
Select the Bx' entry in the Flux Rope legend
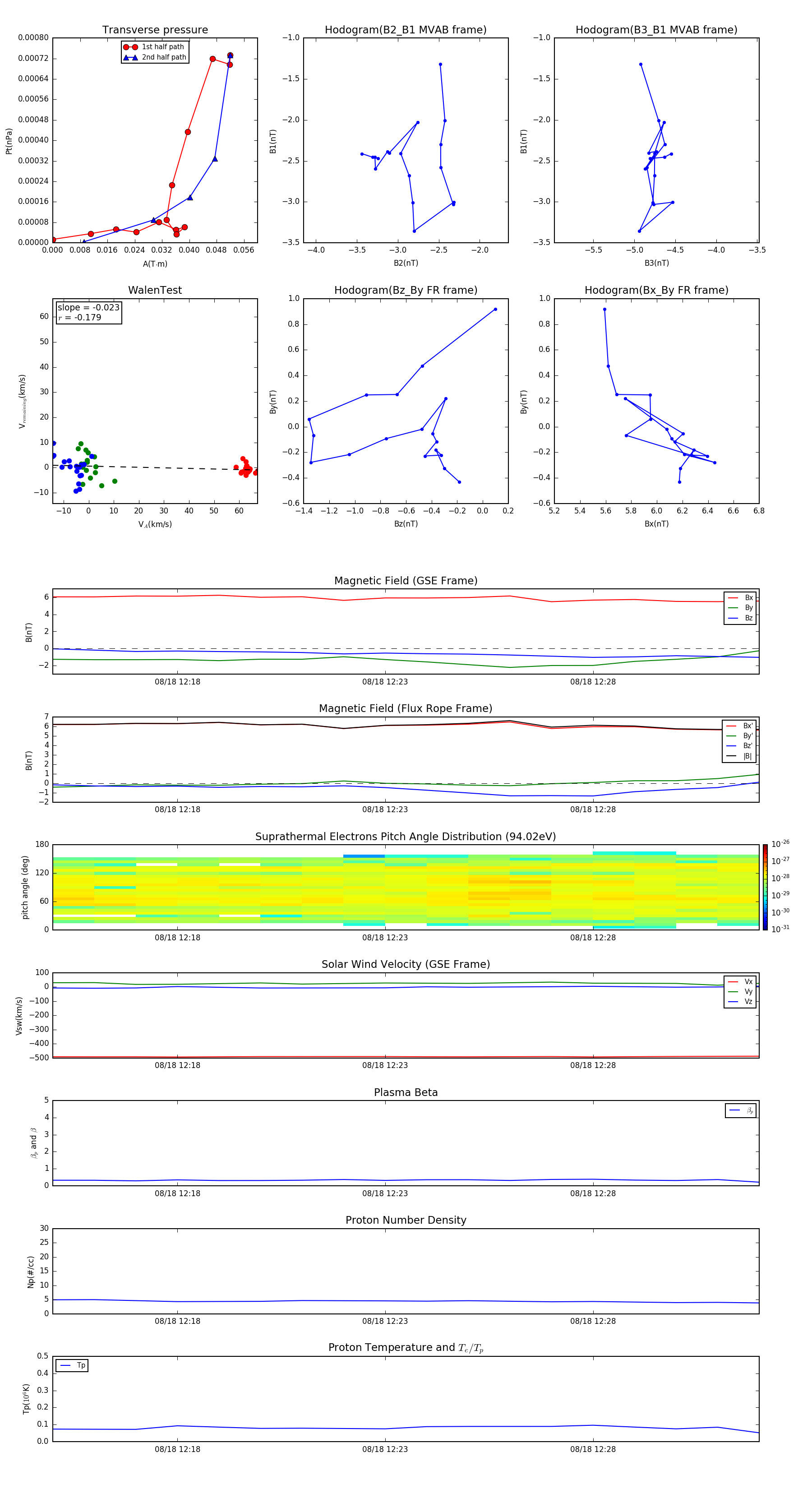(x=740, y=726)
